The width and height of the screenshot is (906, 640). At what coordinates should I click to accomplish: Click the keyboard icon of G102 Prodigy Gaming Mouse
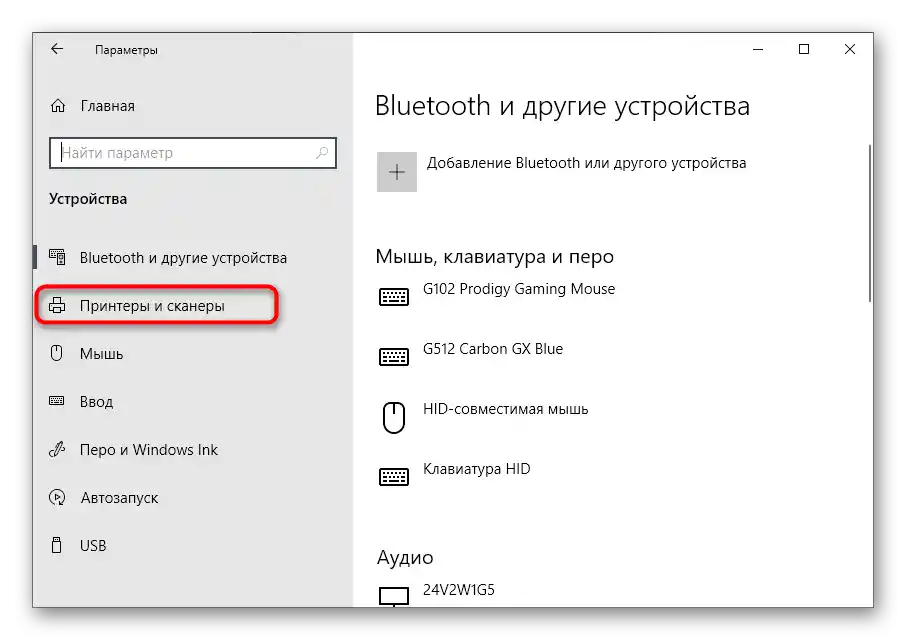coord(394,297)
